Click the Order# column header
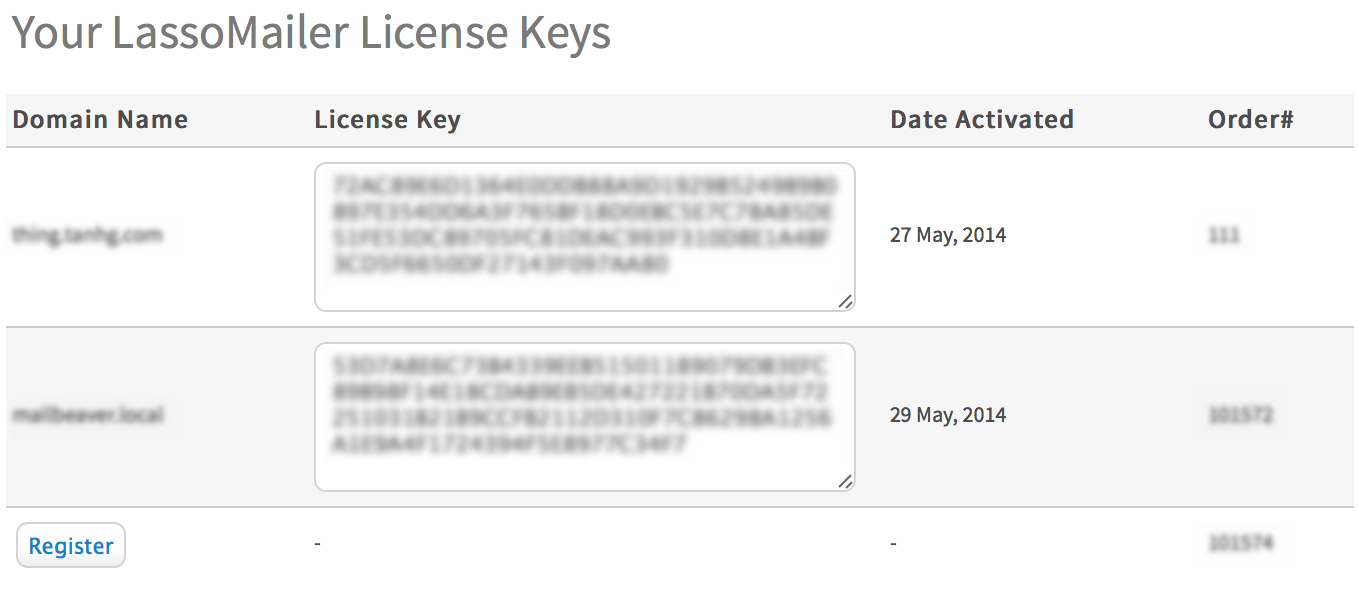This screenshot has width=1358, height=592. (1250, 120)
